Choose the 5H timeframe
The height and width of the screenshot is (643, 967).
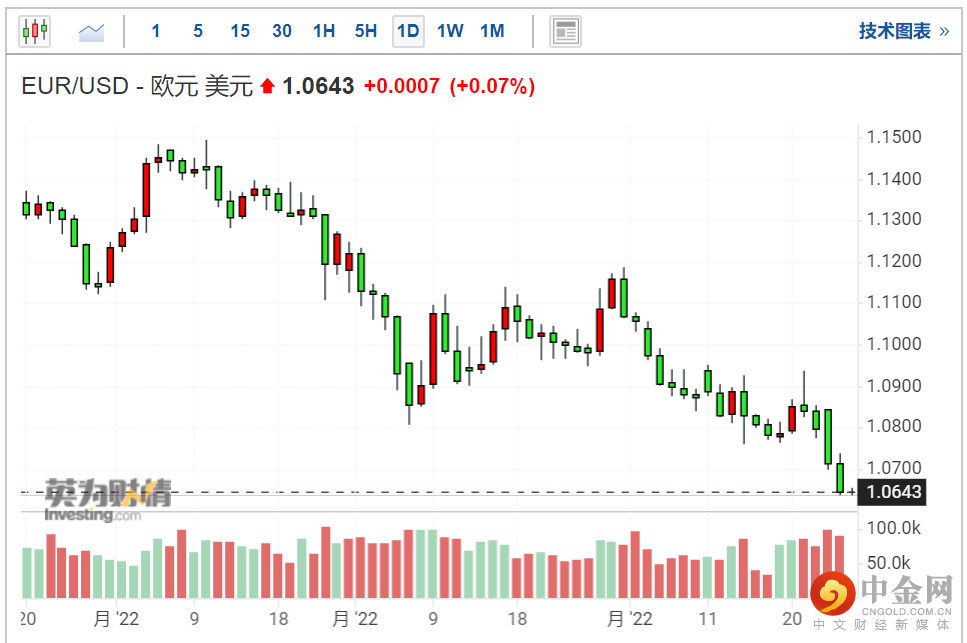pyautogui.click(x=366, y=31)
